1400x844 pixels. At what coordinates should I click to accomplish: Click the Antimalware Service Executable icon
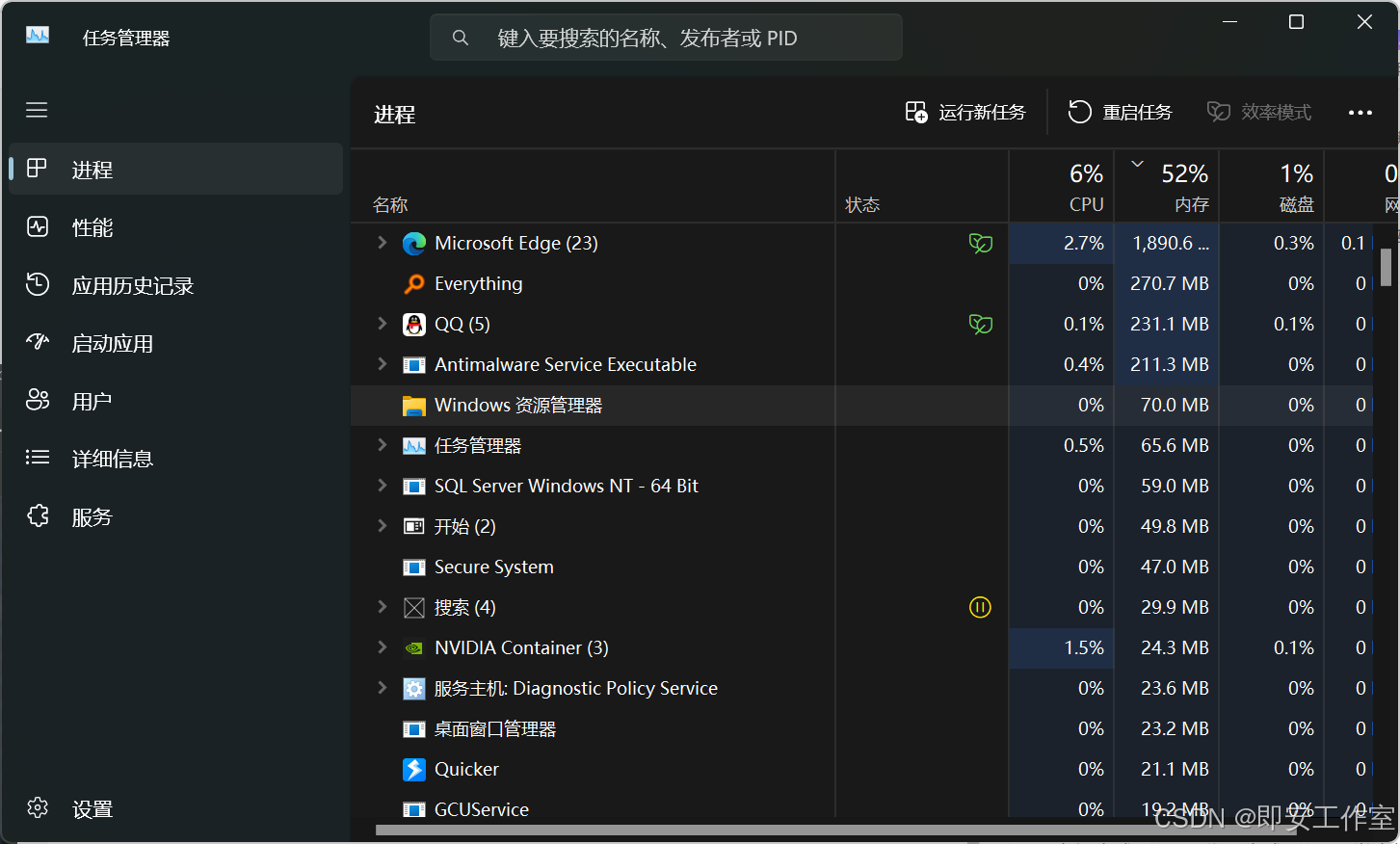pos(414,365)
